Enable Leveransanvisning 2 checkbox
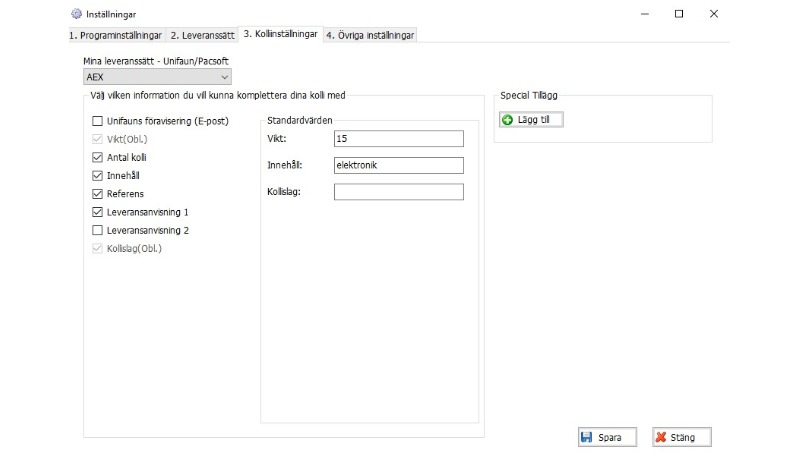The width and height of the screenshot is (800, 460). point(97,230)
